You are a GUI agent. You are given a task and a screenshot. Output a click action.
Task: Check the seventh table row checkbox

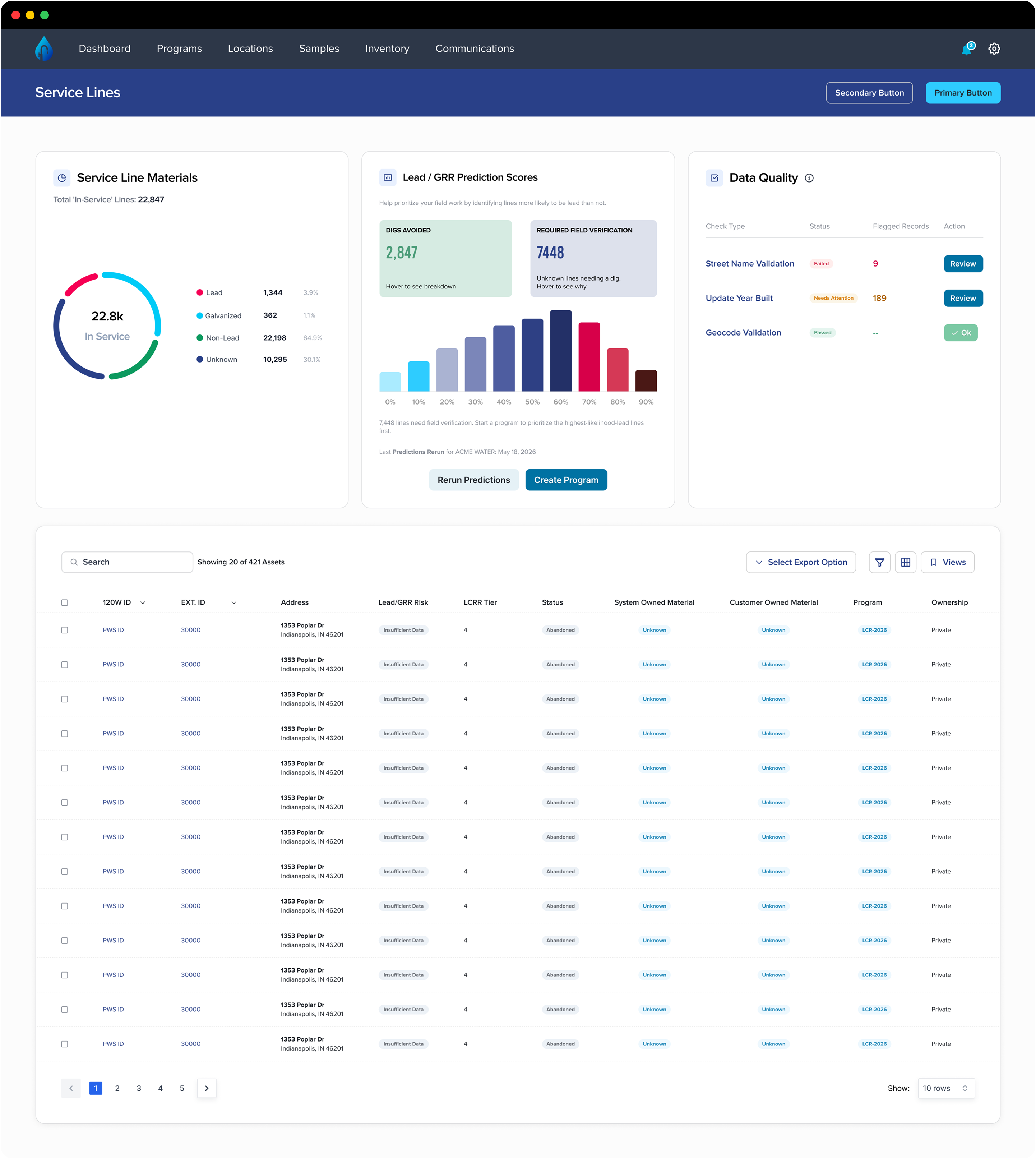[64, 837]
